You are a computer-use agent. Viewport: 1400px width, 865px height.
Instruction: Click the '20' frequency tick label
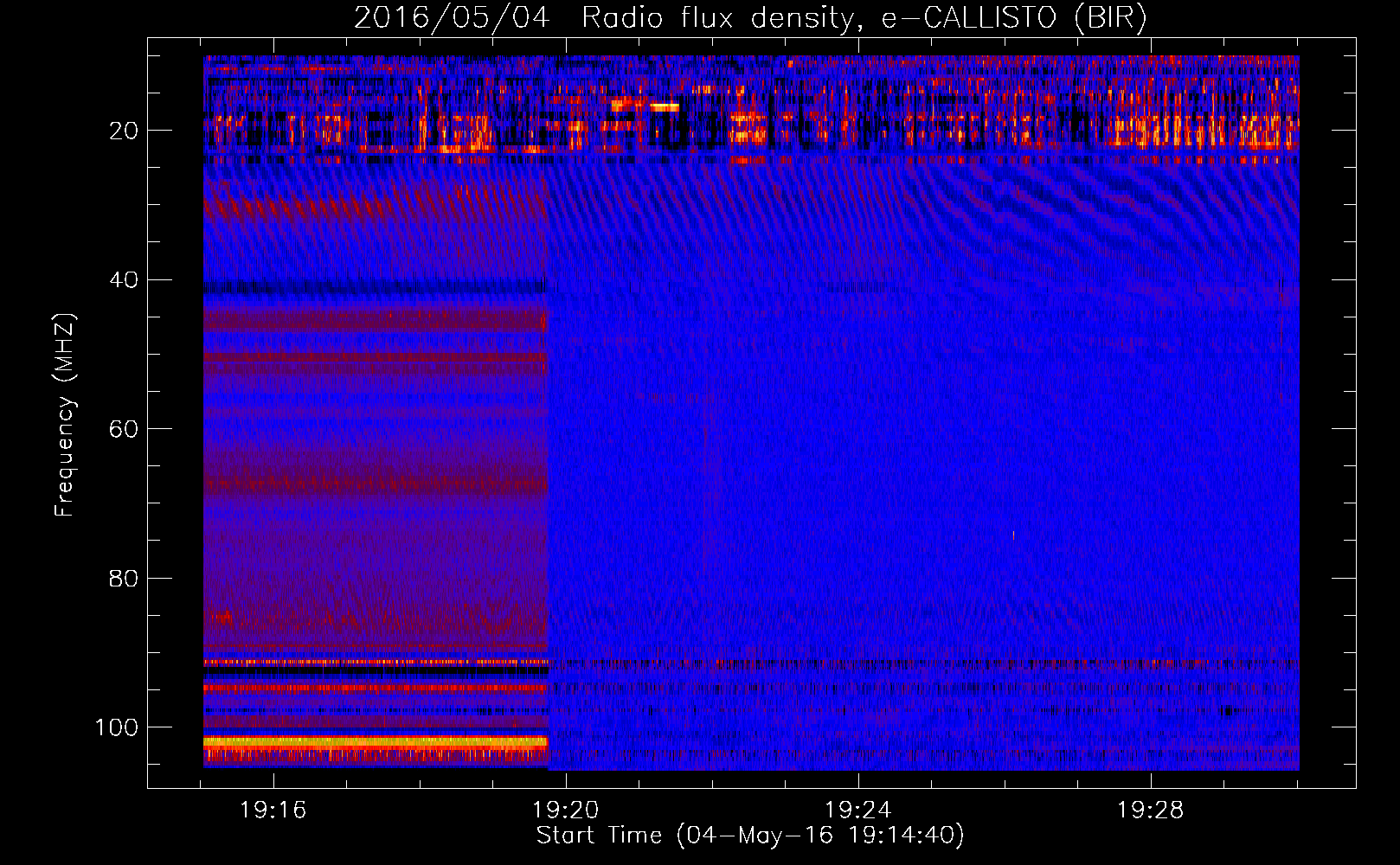tap(125, 131)
